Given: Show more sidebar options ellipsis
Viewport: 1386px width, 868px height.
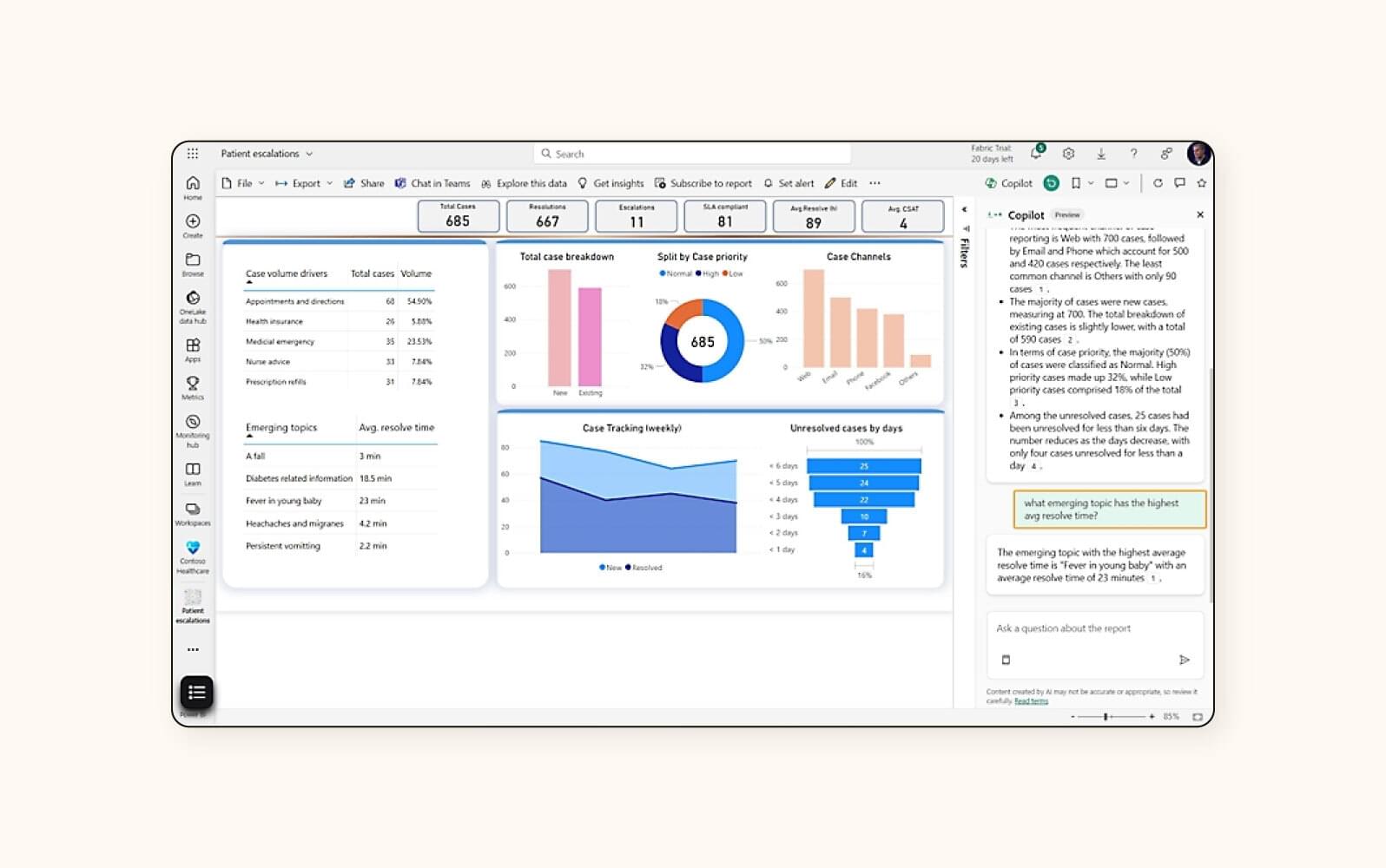Looking at the screenshot, I should pyautogui.click(x=193, y=649).
